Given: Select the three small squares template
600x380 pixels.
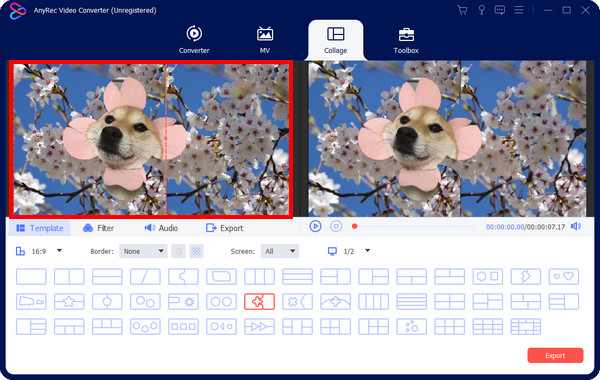Looking at the screenshot, I should 183,327.
